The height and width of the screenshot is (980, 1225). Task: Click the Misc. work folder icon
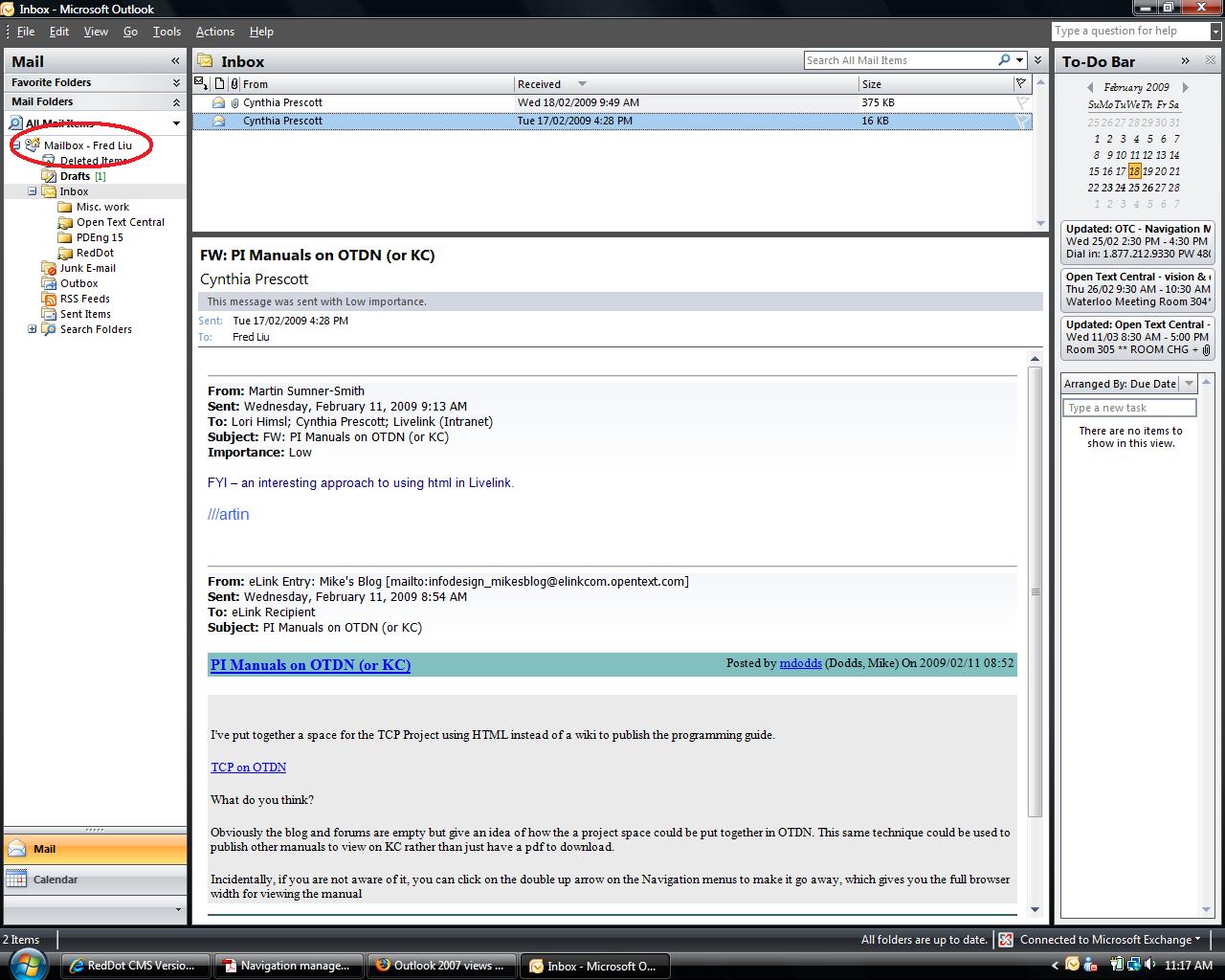(x=65, y=207)
